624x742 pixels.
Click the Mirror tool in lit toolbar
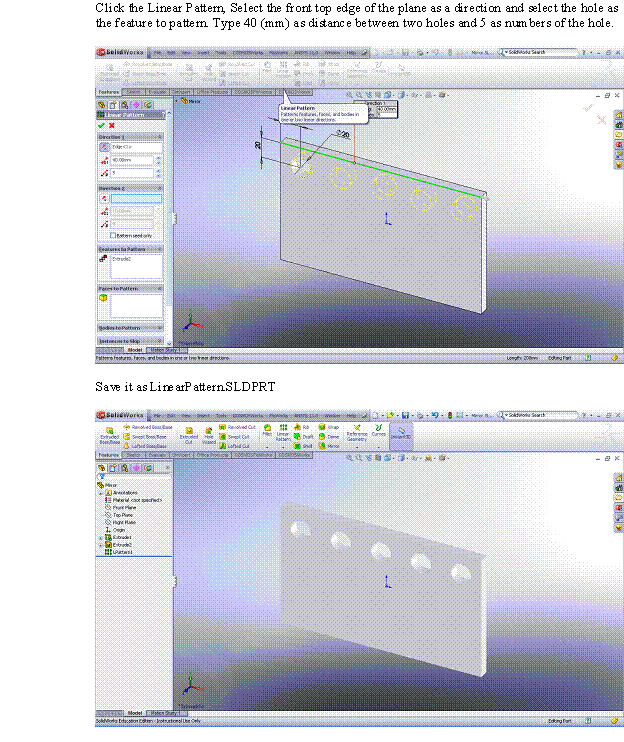pyautogui.click(x=329, y=446)
